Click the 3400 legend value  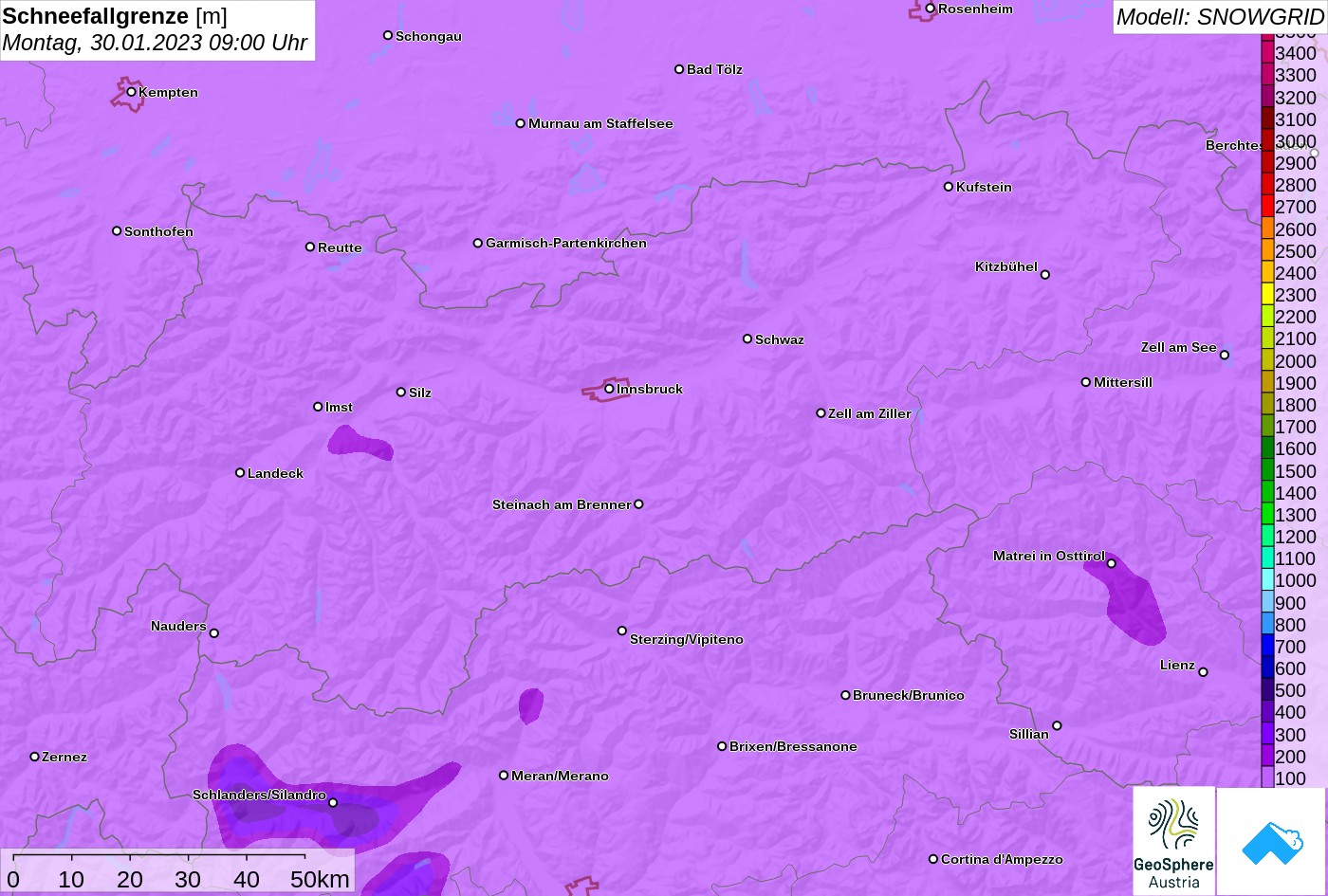point(1296,53)
